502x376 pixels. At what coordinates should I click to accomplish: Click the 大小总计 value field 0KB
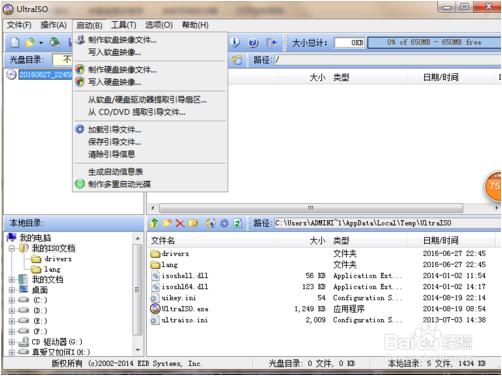click(350, 43)
